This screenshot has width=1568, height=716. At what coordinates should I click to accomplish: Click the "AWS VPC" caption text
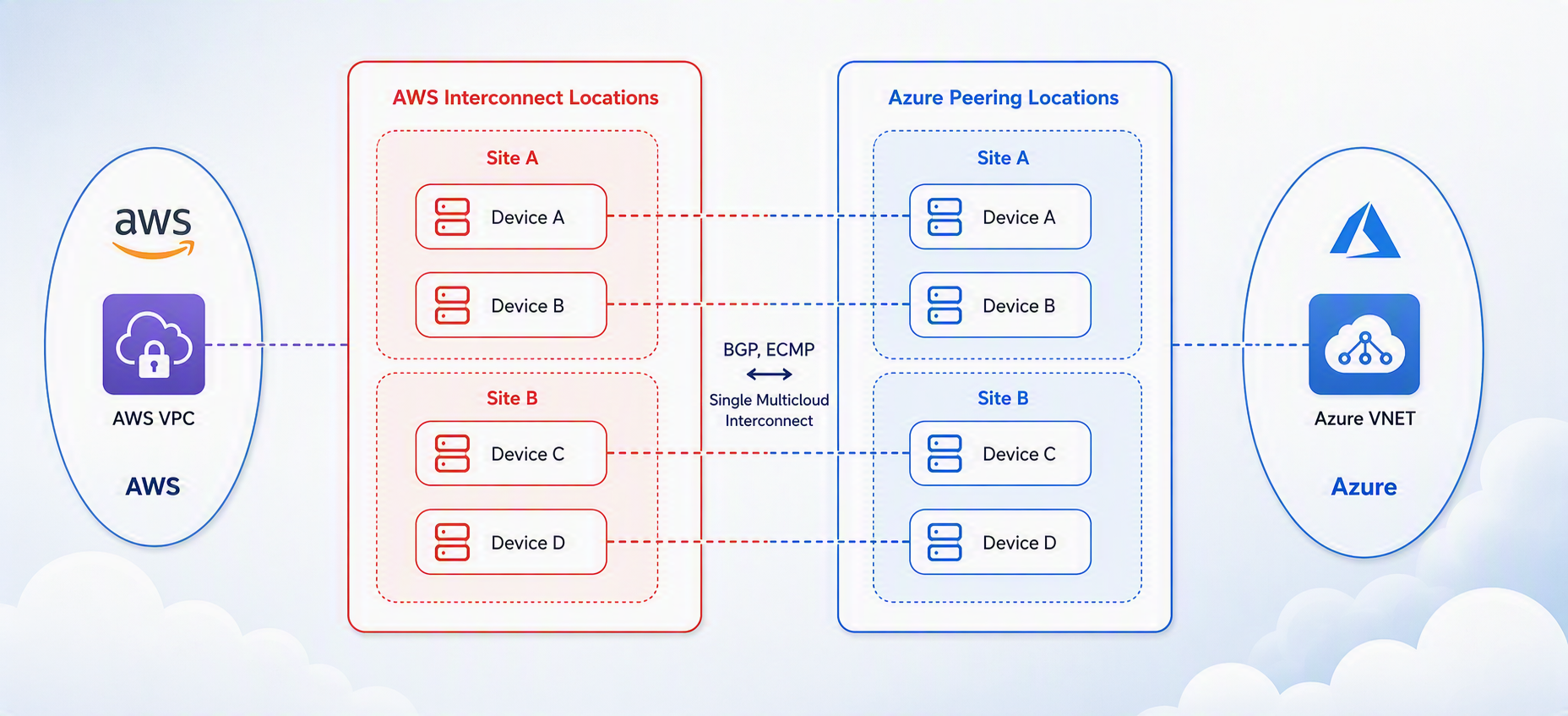point(154,418)
